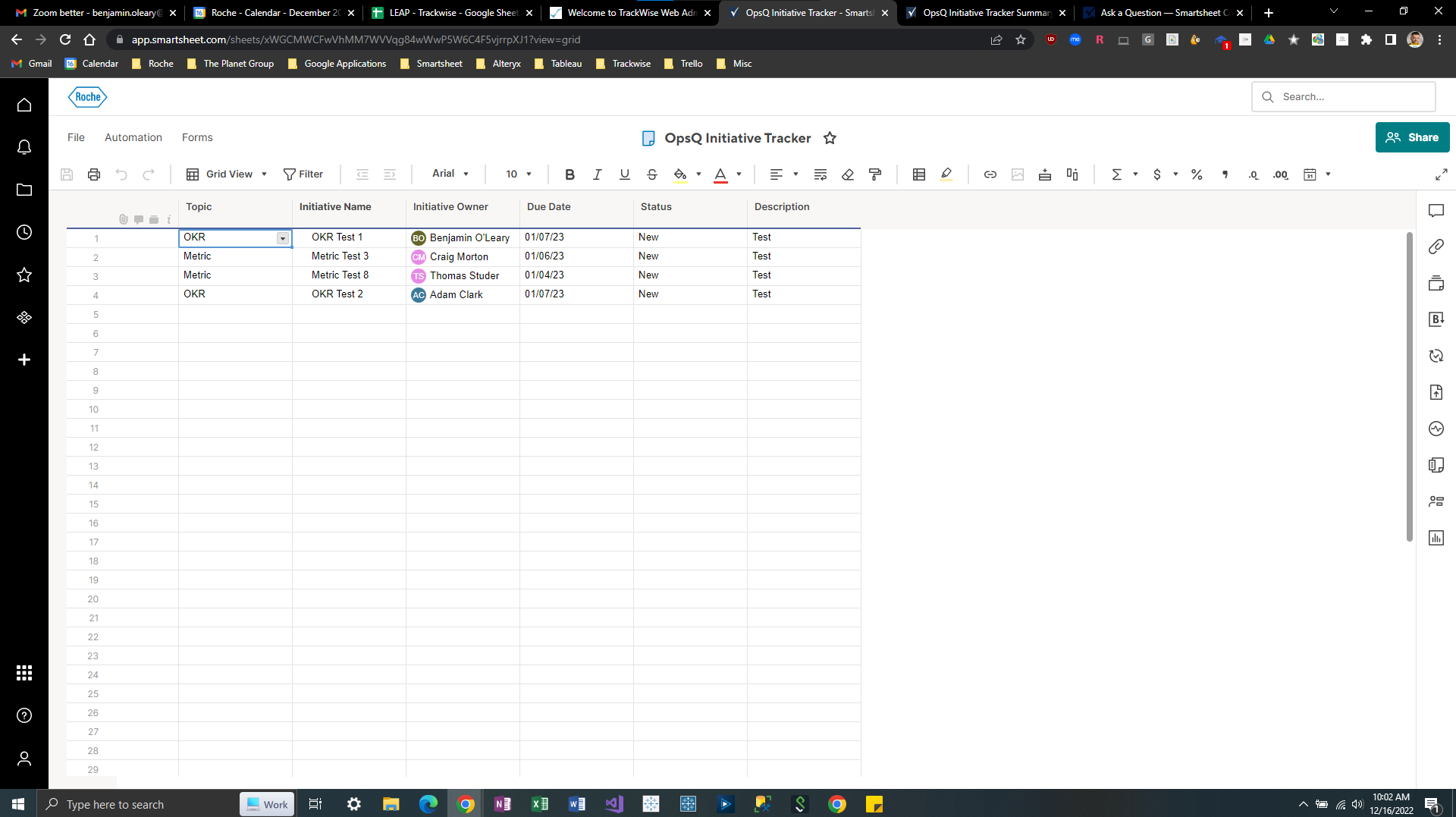Open the Automation menu
1456x817 pixels.
(133, 137)
